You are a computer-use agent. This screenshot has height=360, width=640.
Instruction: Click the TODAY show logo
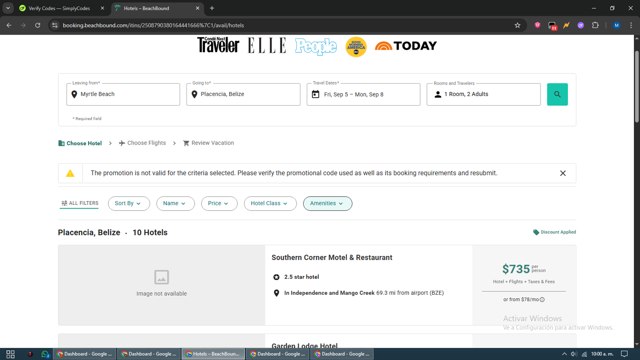[x=406, y=46]
